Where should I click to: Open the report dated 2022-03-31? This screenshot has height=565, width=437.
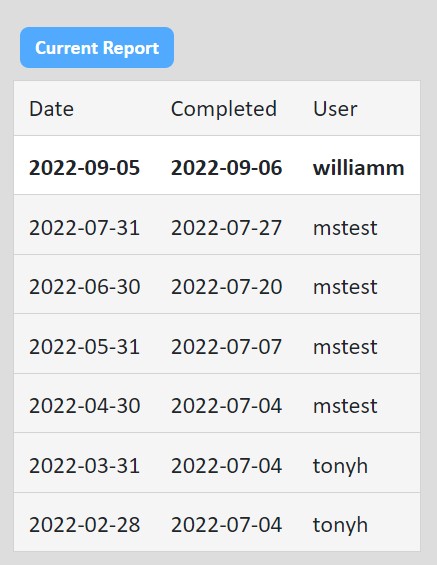(84, 466)
